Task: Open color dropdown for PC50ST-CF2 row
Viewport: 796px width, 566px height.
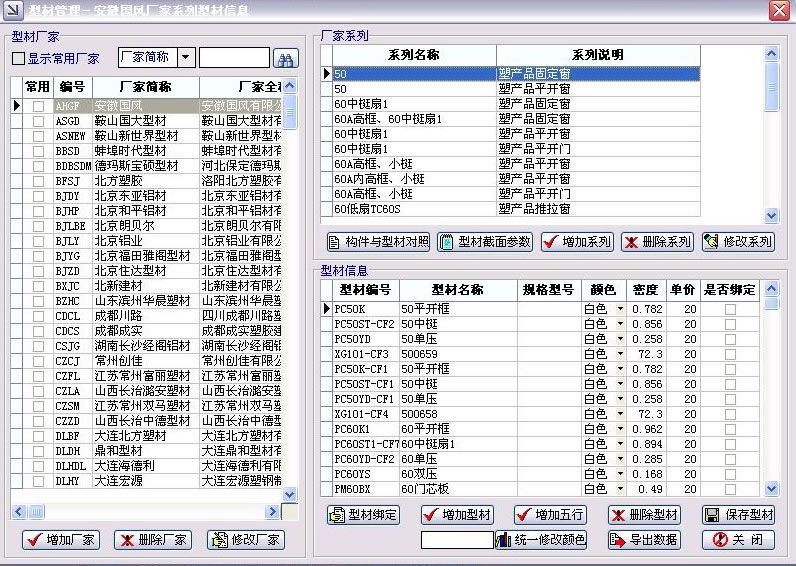Action: [620, 324]
